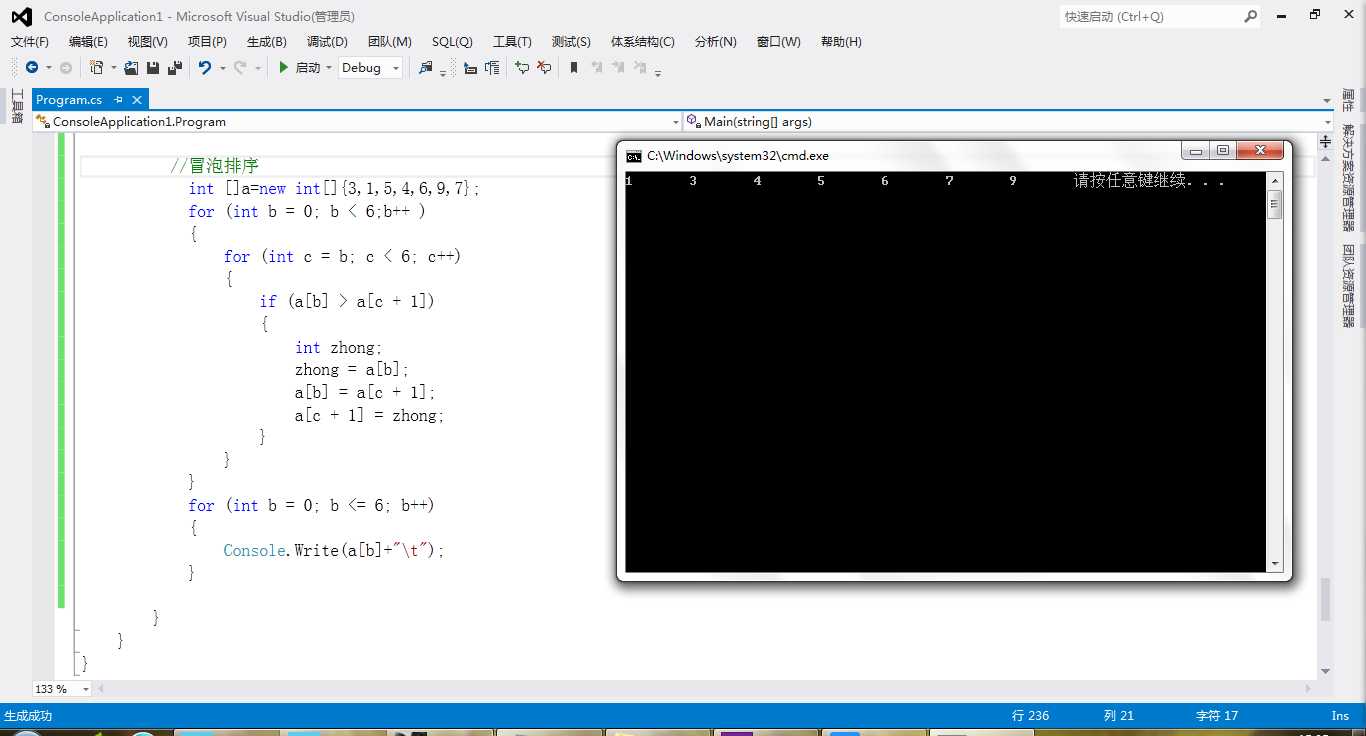The width and height of the screenshot is (1366, 736).
Task: Open the 编辑(E) menu
Action: click(88, 41)
